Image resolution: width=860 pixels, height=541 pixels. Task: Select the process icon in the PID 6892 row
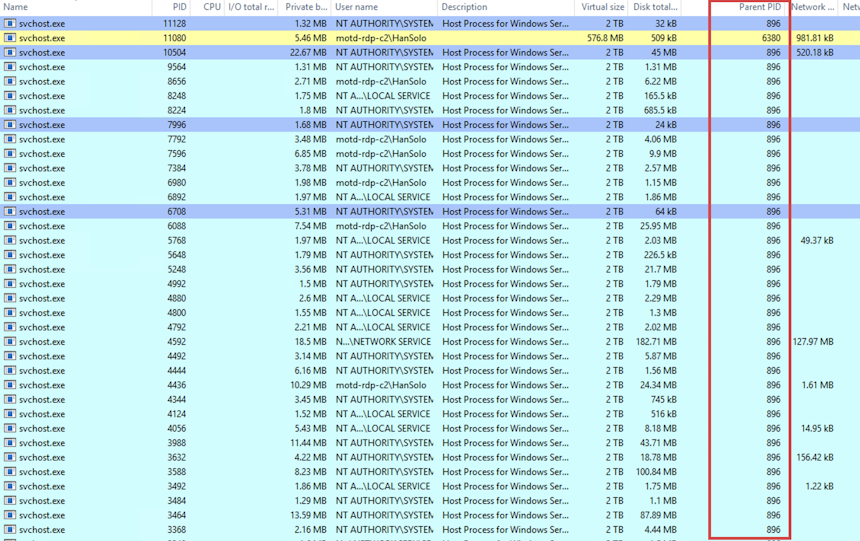tap(10, 197)
